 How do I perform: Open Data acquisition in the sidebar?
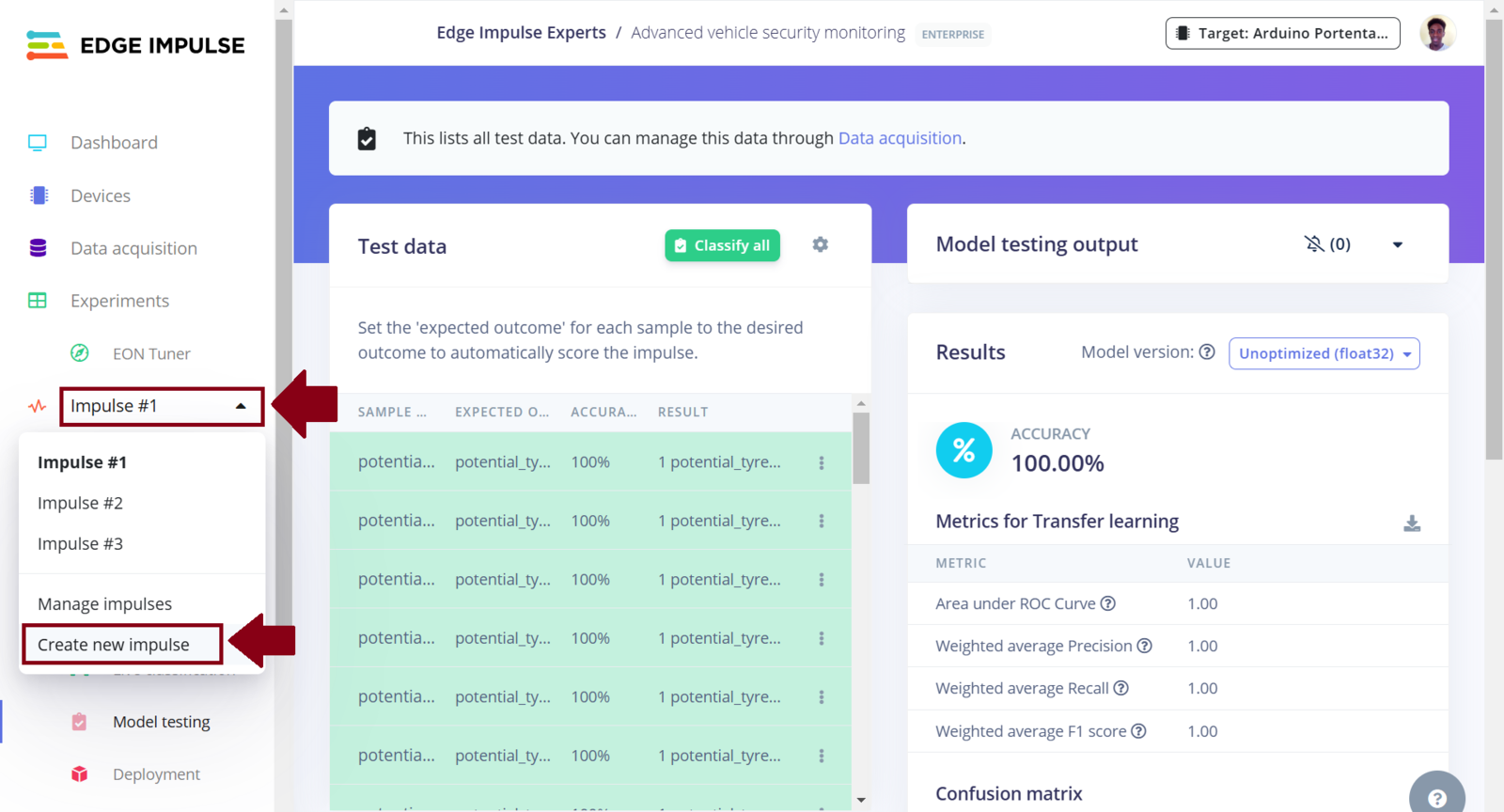[x=133, y=248]
